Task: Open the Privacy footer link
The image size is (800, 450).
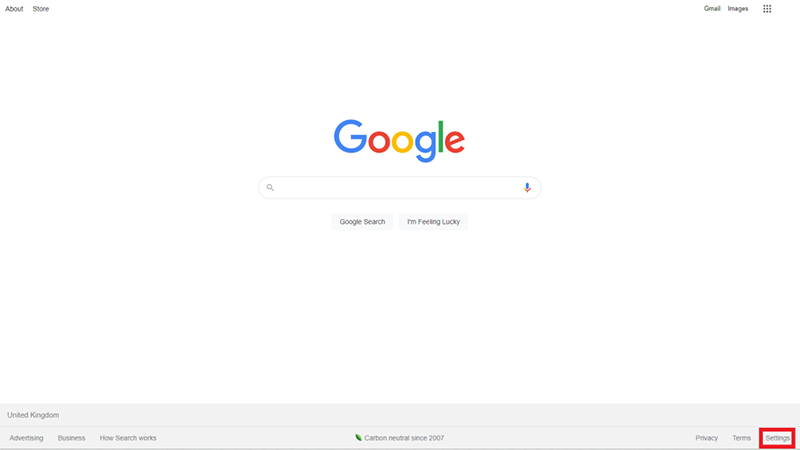Action: [707, 438]
